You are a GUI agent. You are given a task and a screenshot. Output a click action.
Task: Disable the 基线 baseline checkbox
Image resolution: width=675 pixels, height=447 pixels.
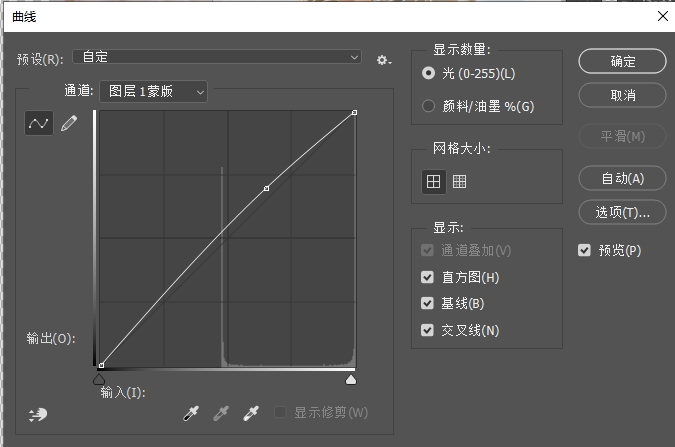(x=428, y=303)
